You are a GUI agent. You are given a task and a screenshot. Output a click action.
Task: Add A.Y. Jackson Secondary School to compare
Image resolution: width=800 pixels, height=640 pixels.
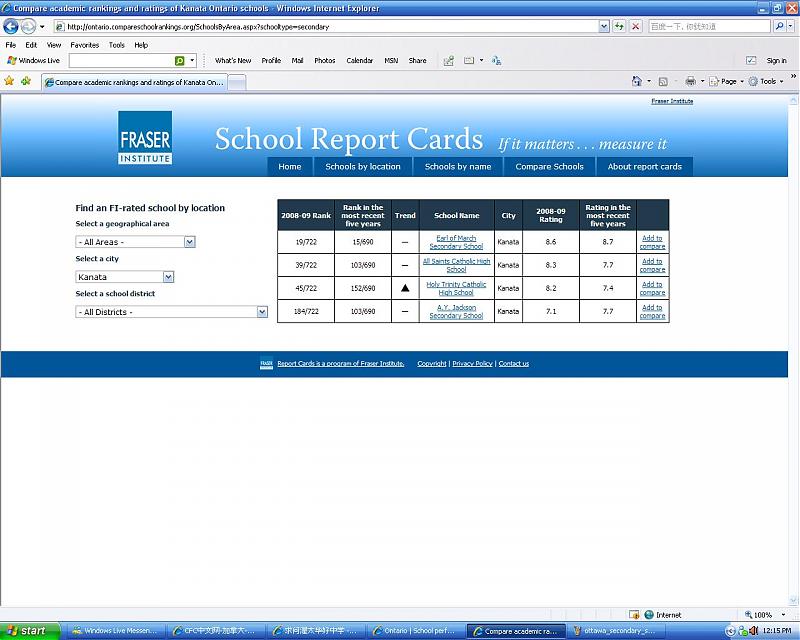coord(652,312)
